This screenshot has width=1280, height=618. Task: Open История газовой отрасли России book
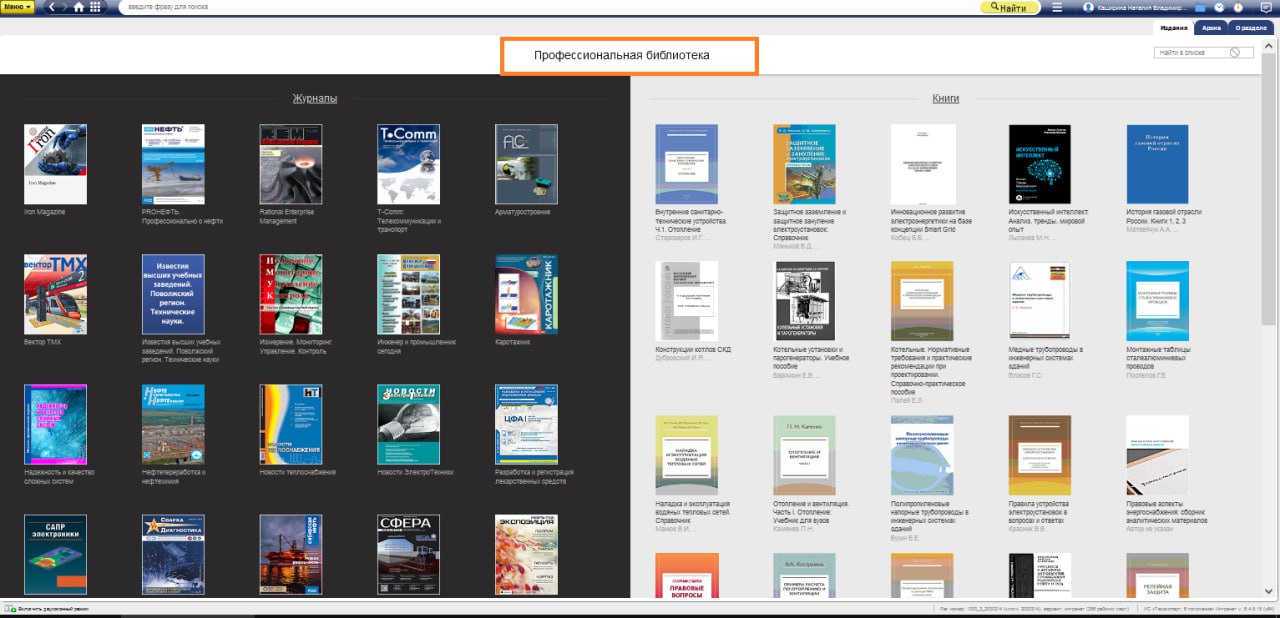[1157, 164]
